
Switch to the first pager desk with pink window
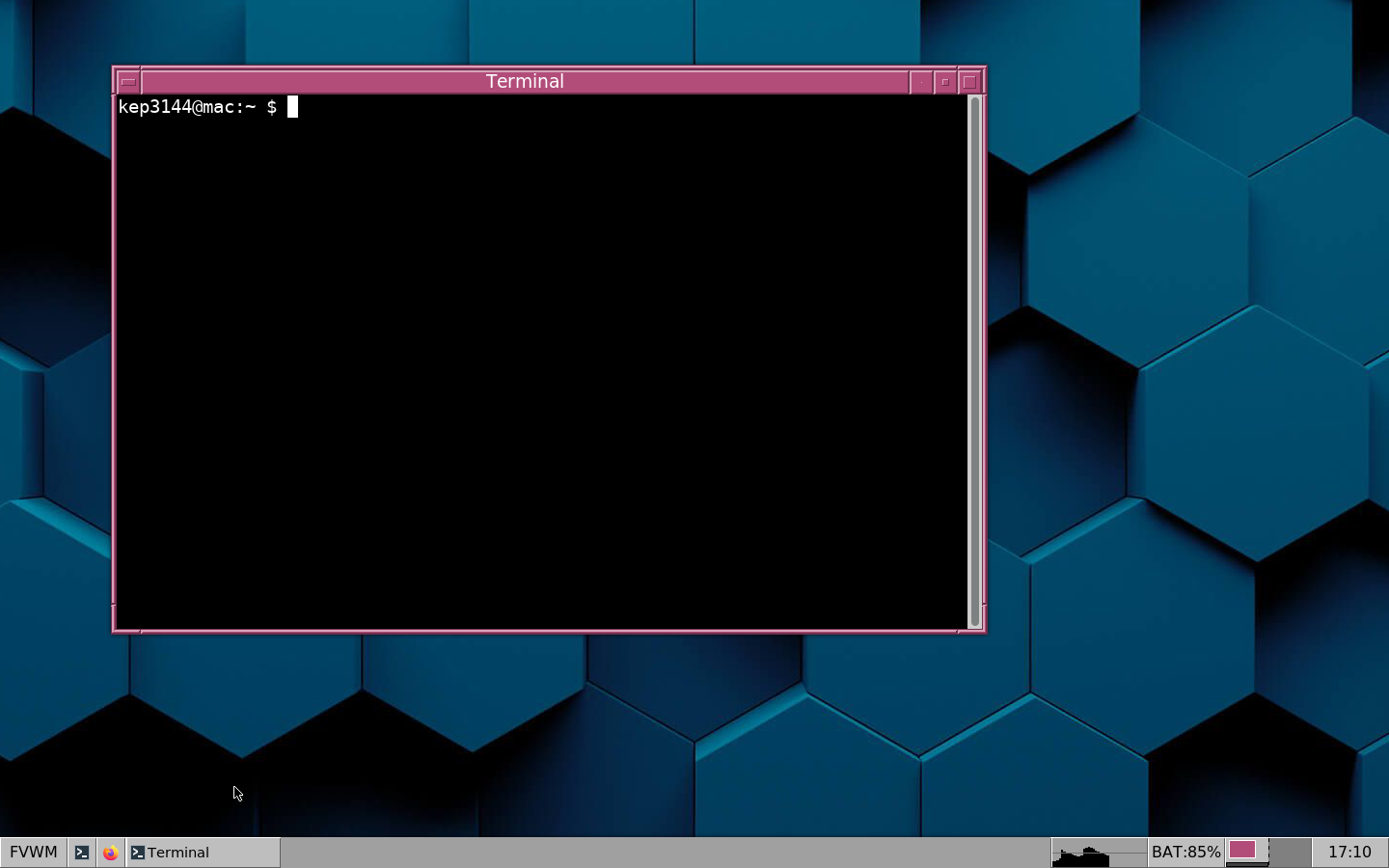pos(1246,853)
